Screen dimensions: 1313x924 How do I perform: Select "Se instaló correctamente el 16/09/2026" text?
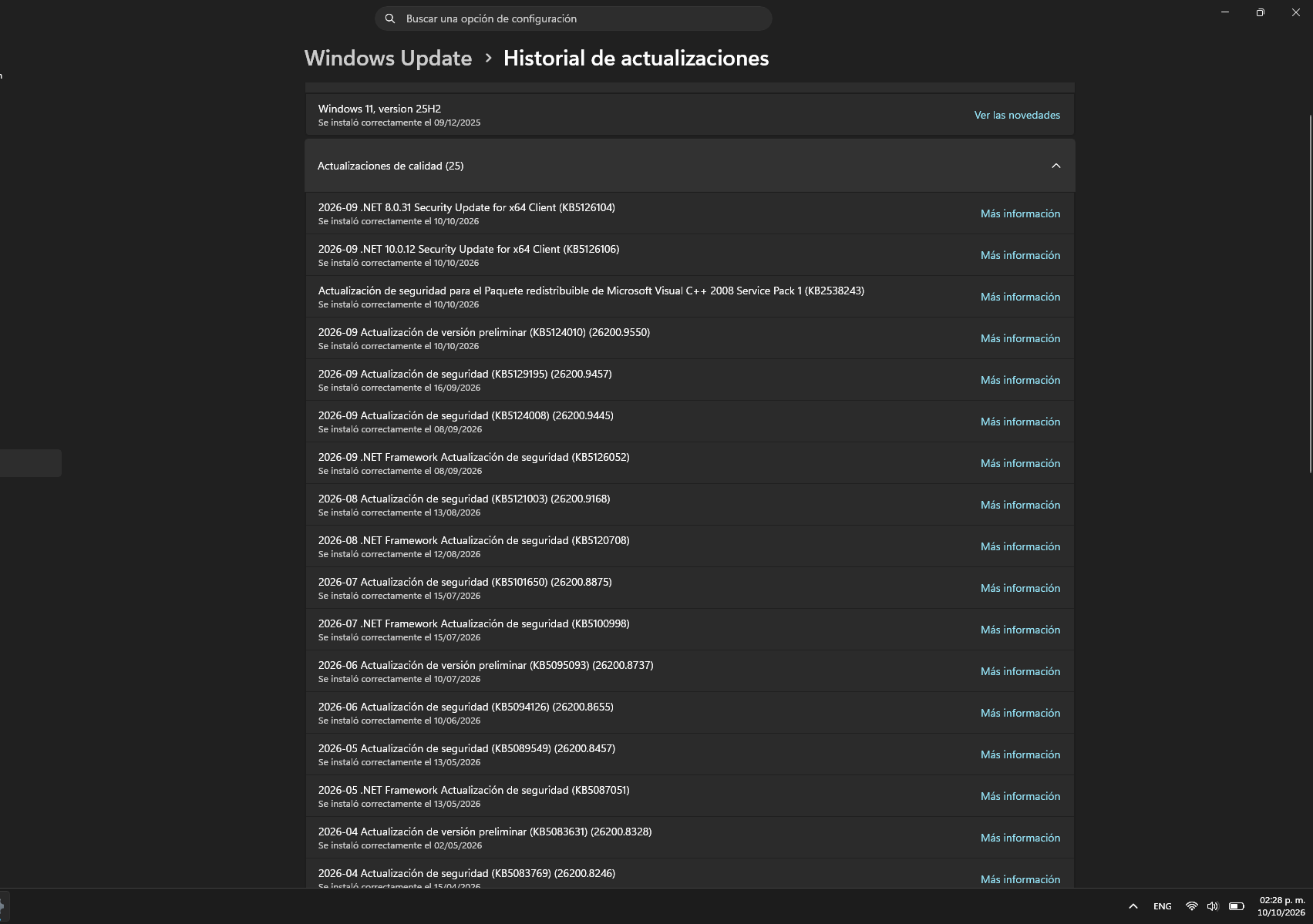(x=399, y=388)
